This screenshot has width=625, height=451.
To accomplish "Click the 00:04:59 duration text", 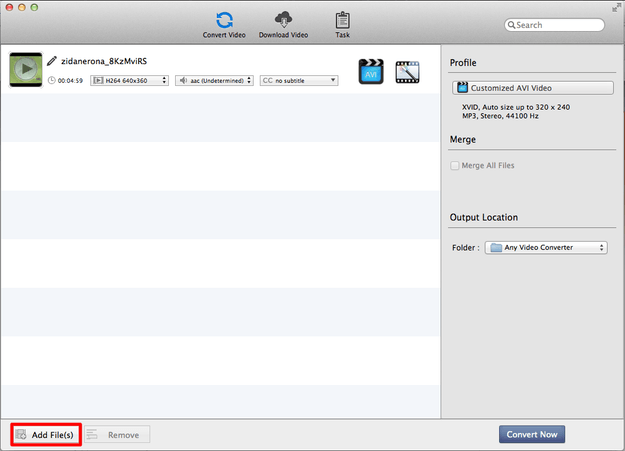I will 70,81.
